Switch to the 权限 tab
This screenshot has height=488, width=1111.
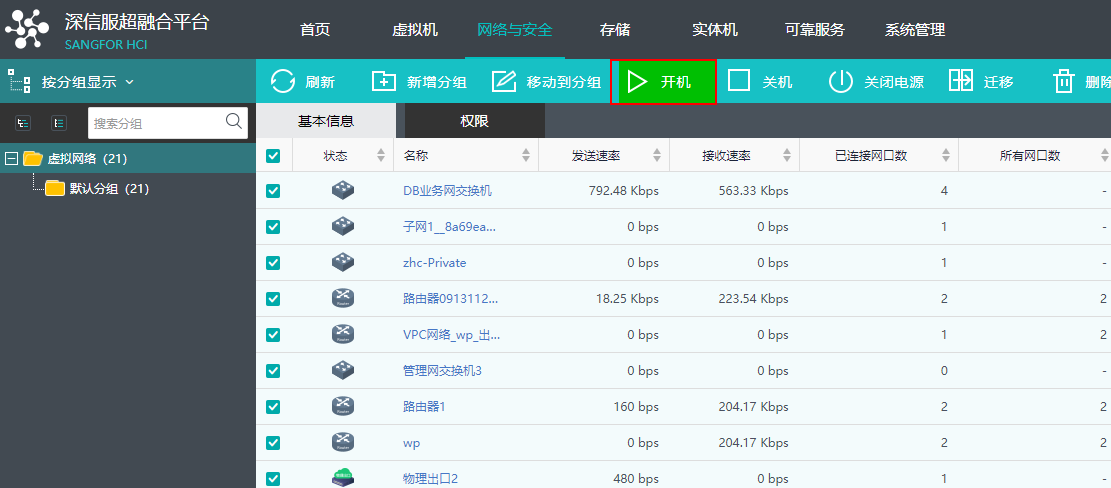coord(475,121)
